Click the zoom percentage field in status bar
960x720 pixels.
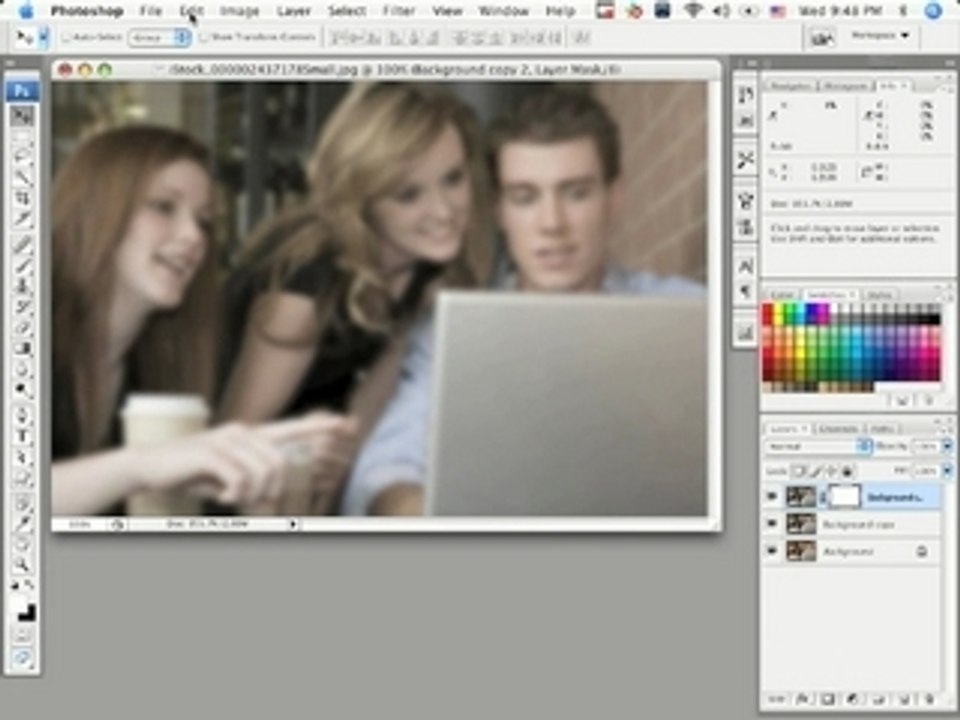tap(78, 524)
